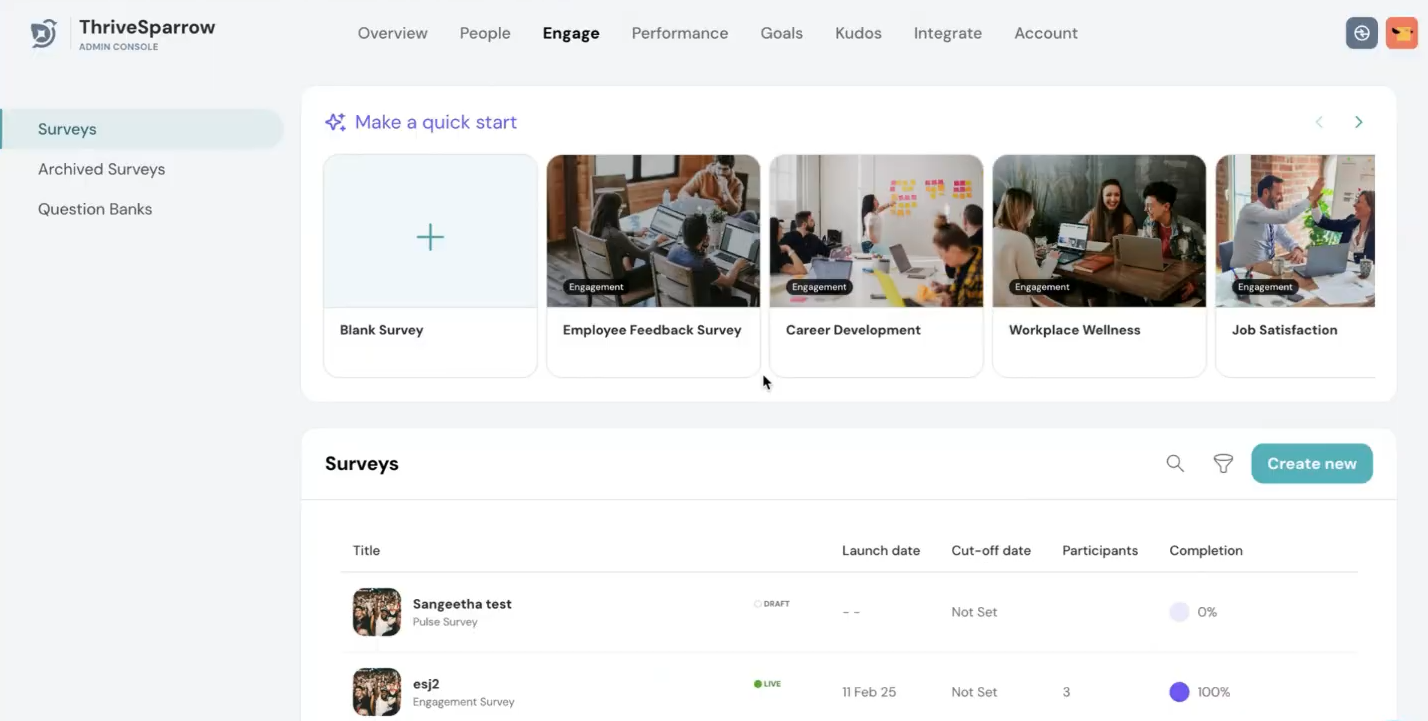Open the Overview tab
1428x721 pixels.
pyautogui.click(x=393, y=33)
